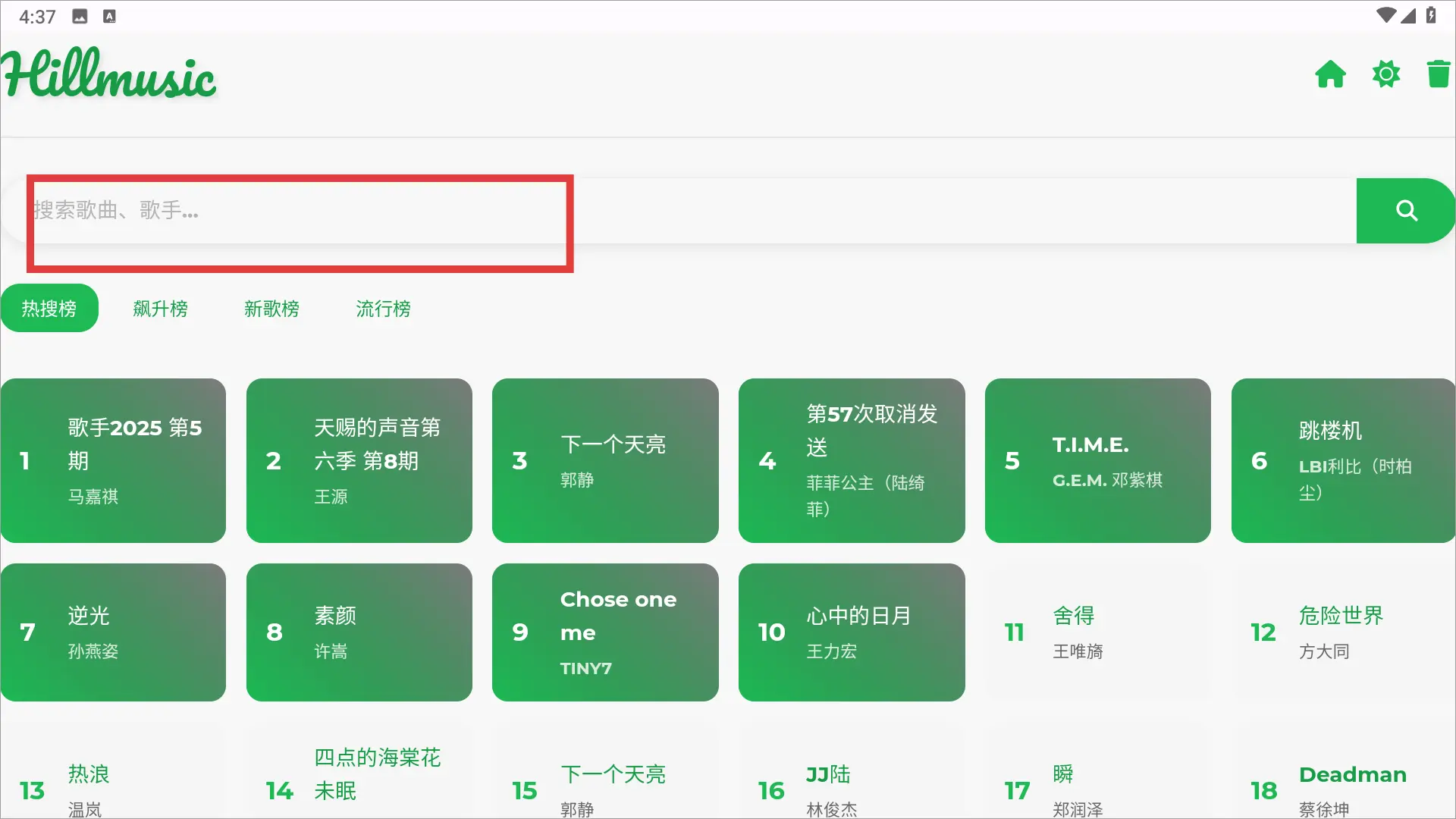This screenshot has width=1456, height=819.
Task: Open settings via gear icon
Action: coord(1385,74)
